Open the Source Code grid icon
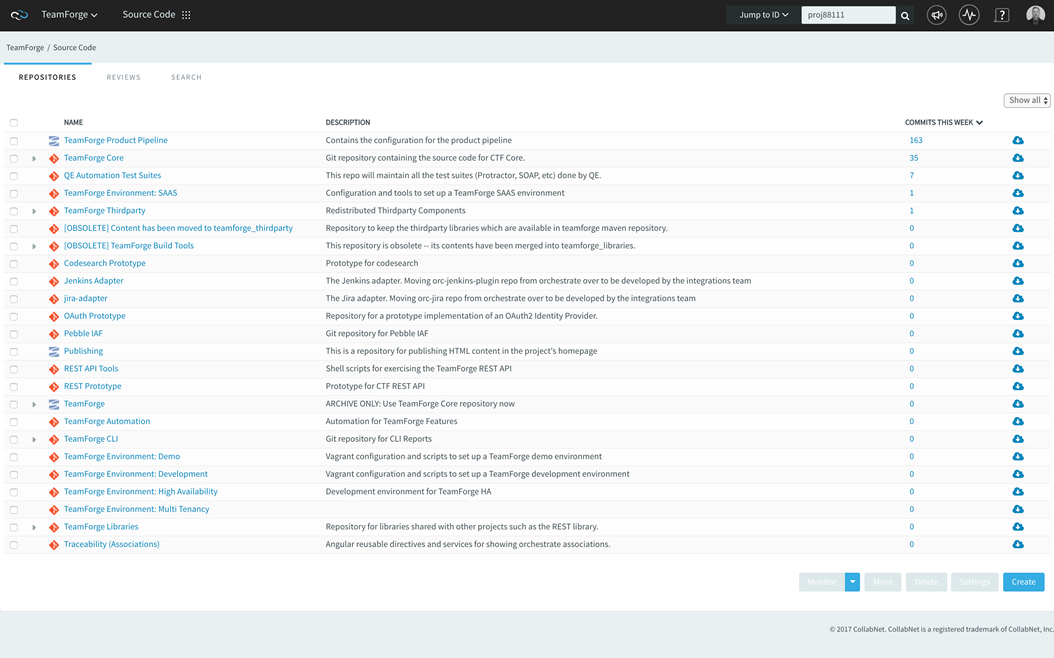 point(186,15)
